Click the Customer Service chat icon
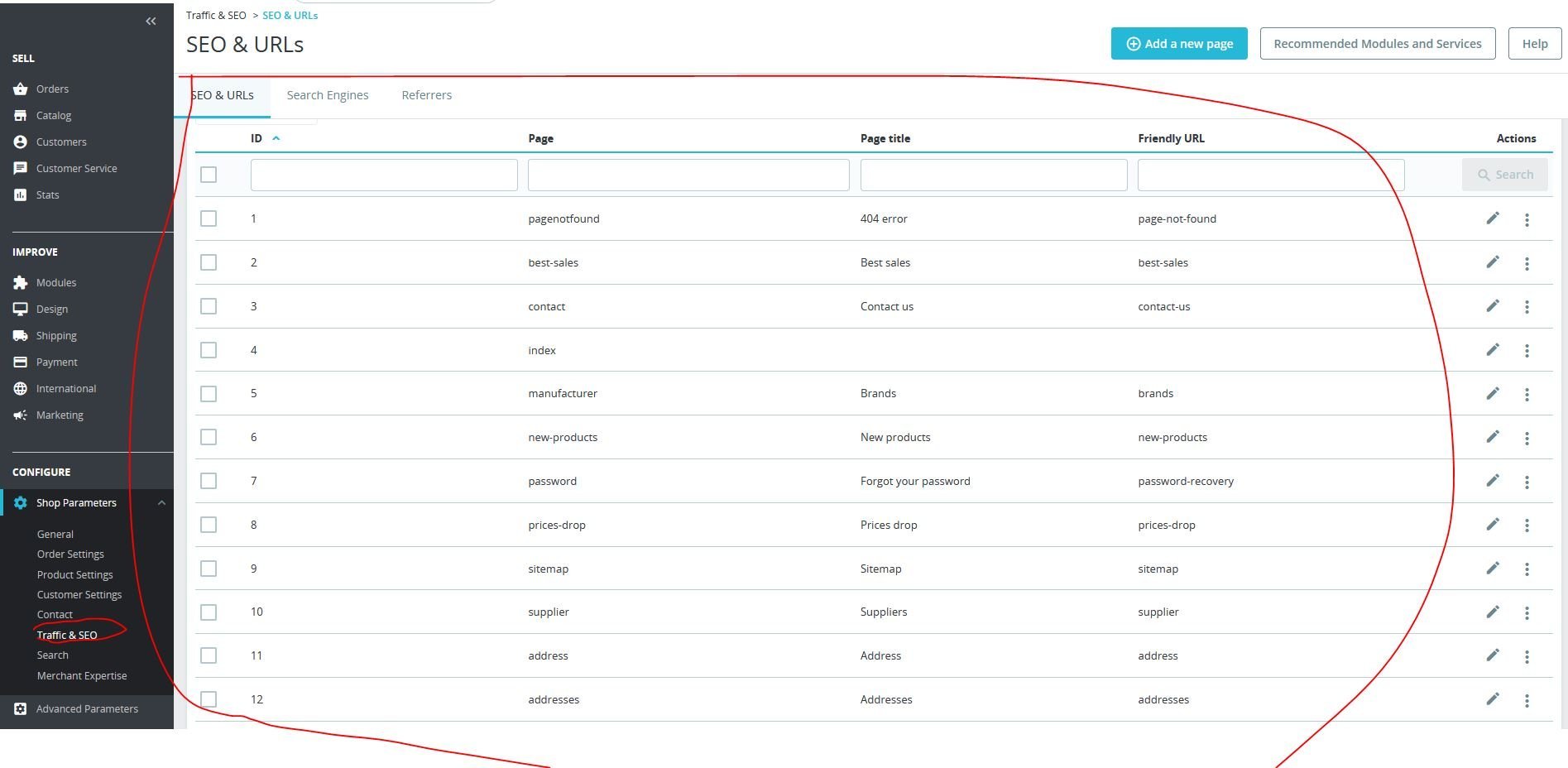1568x768 pixels. click(x=21, y=168)
